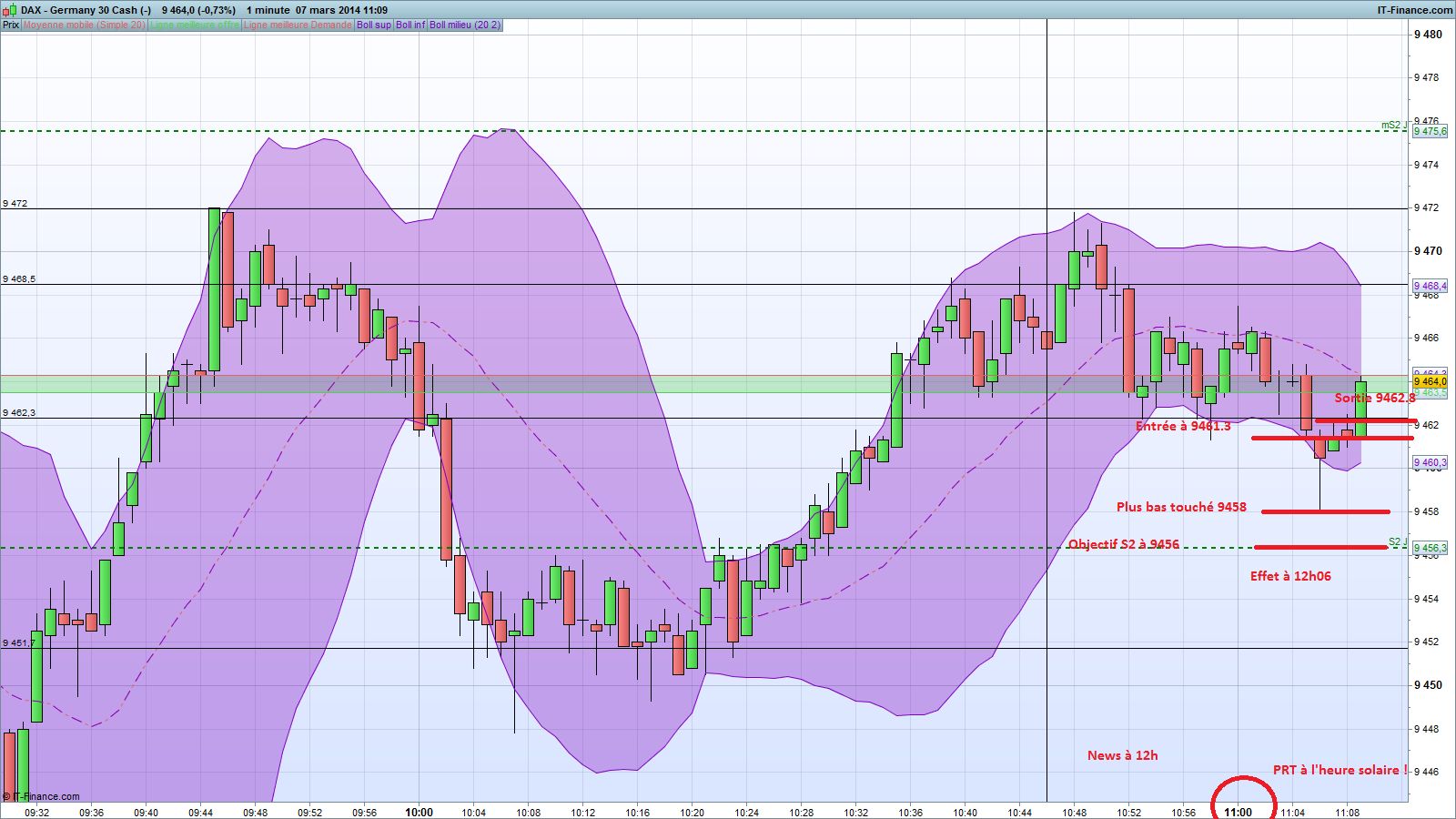Click the 10:00 time label on the axis
The width and height of the screenshot is (1456, 819).
coord(419,813)
